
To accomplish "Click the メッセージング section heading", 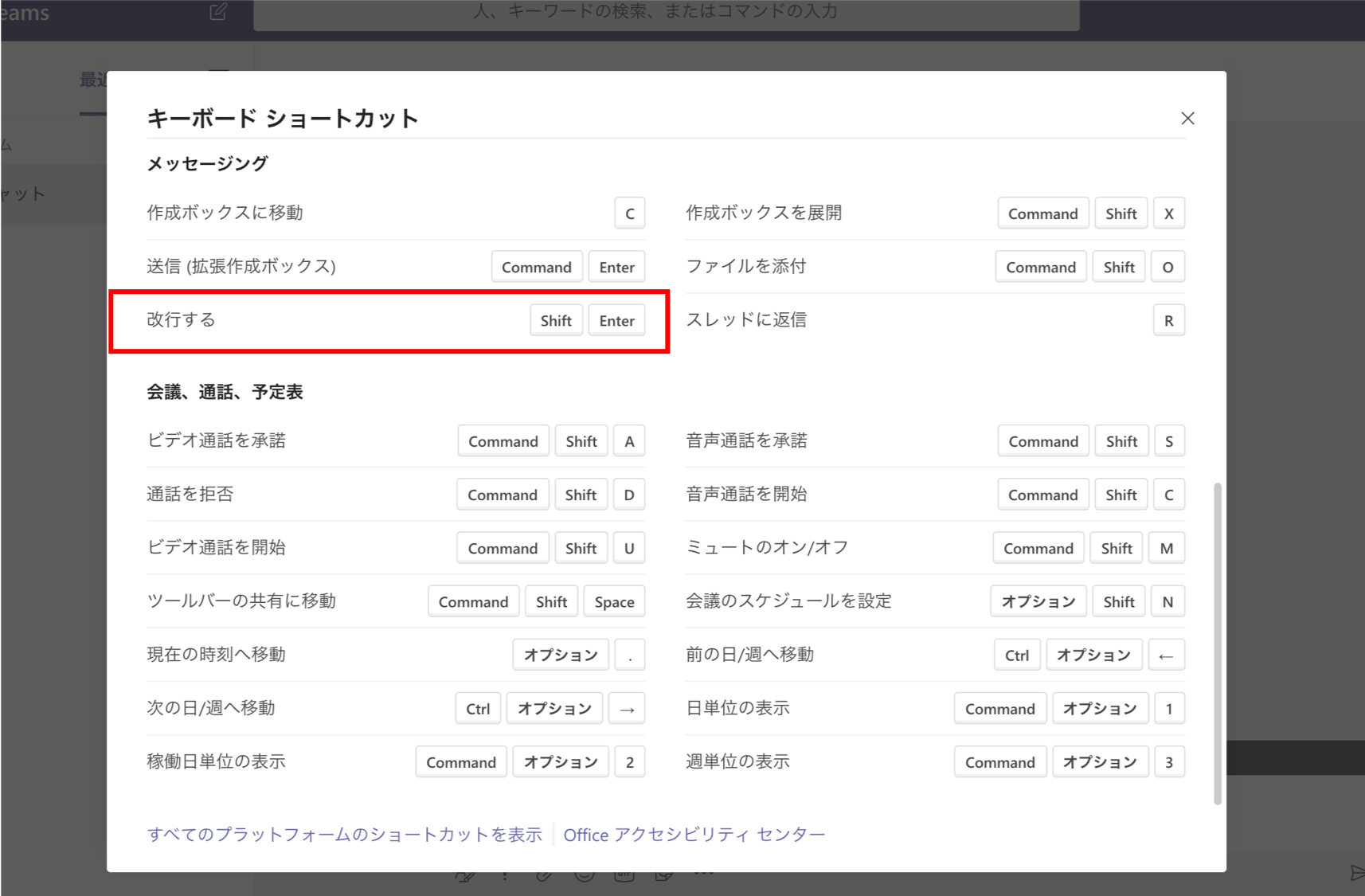I will point(207,164).
